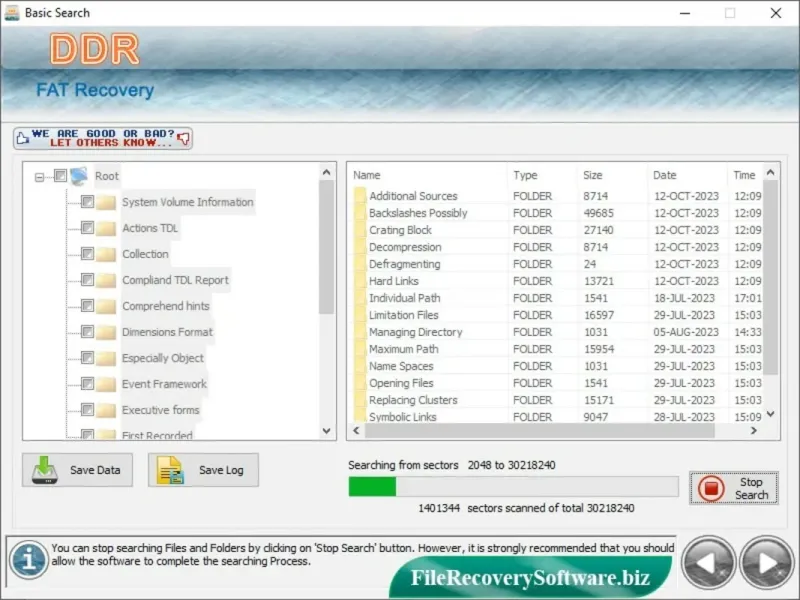Collapse the Root tree node
This screenshot has height=600, width=800.
tap(39, 178)
